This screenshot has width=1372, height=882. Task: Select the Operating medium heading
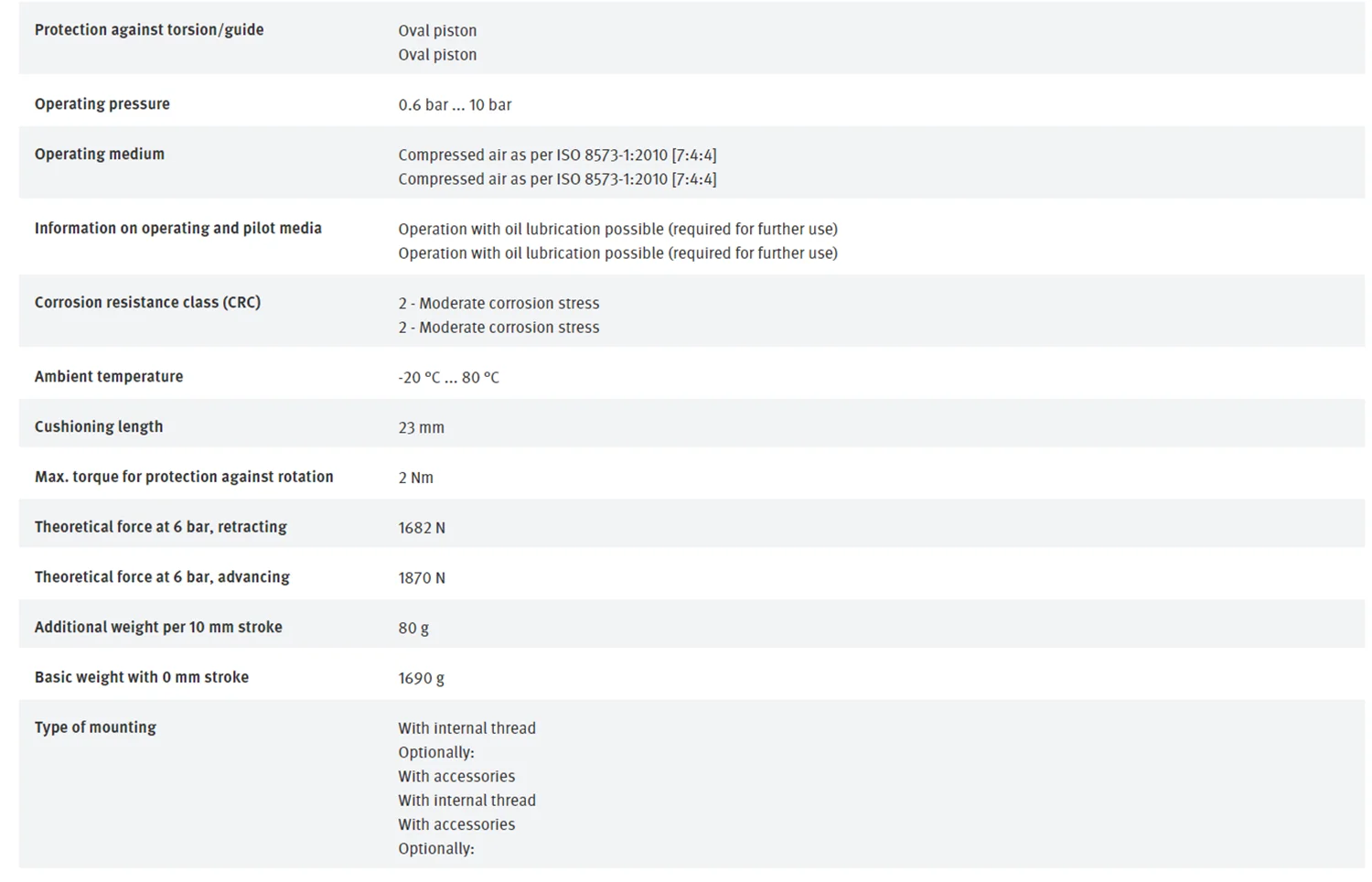coord(100,154)
